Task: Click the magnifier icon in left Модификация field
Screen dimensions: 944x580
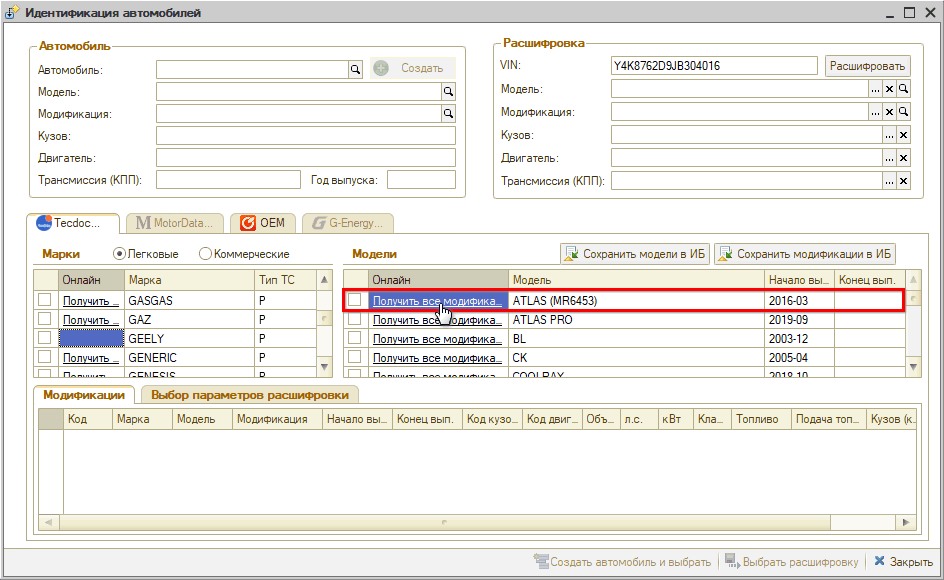Action: click(448, 114)
